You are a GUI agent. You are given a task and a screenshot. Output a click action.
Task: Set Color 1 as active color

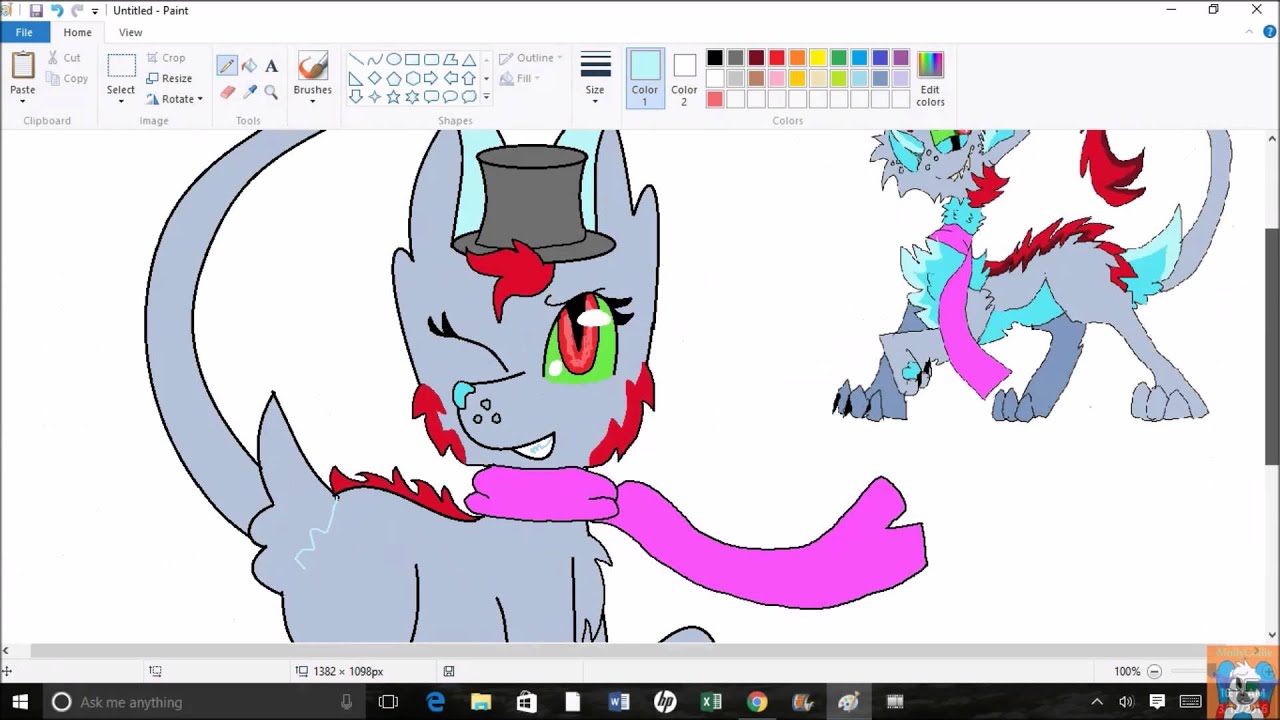coord(645,78)
